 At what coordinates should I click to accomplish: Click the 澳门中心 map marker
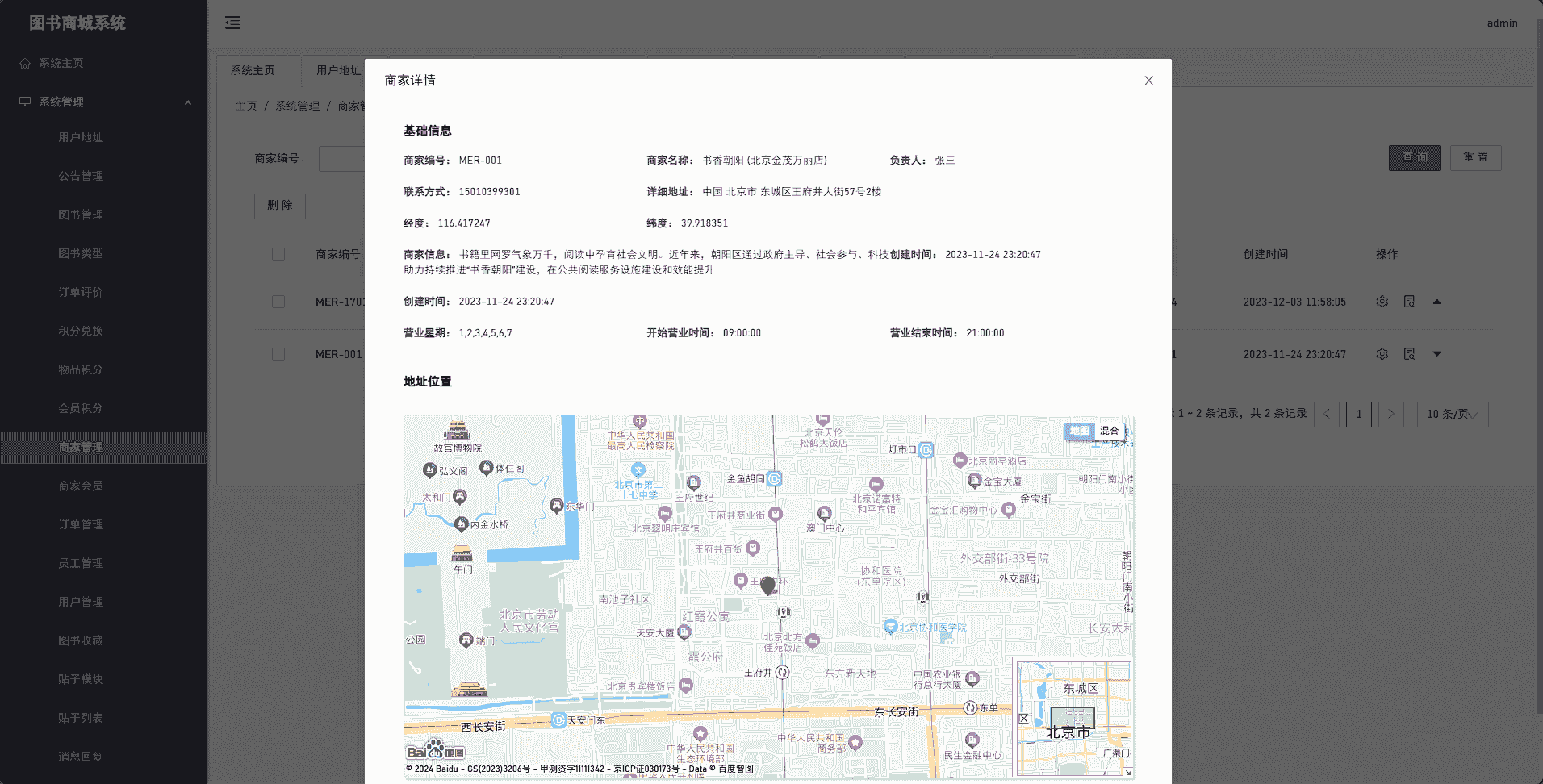(x=824, y=513)
